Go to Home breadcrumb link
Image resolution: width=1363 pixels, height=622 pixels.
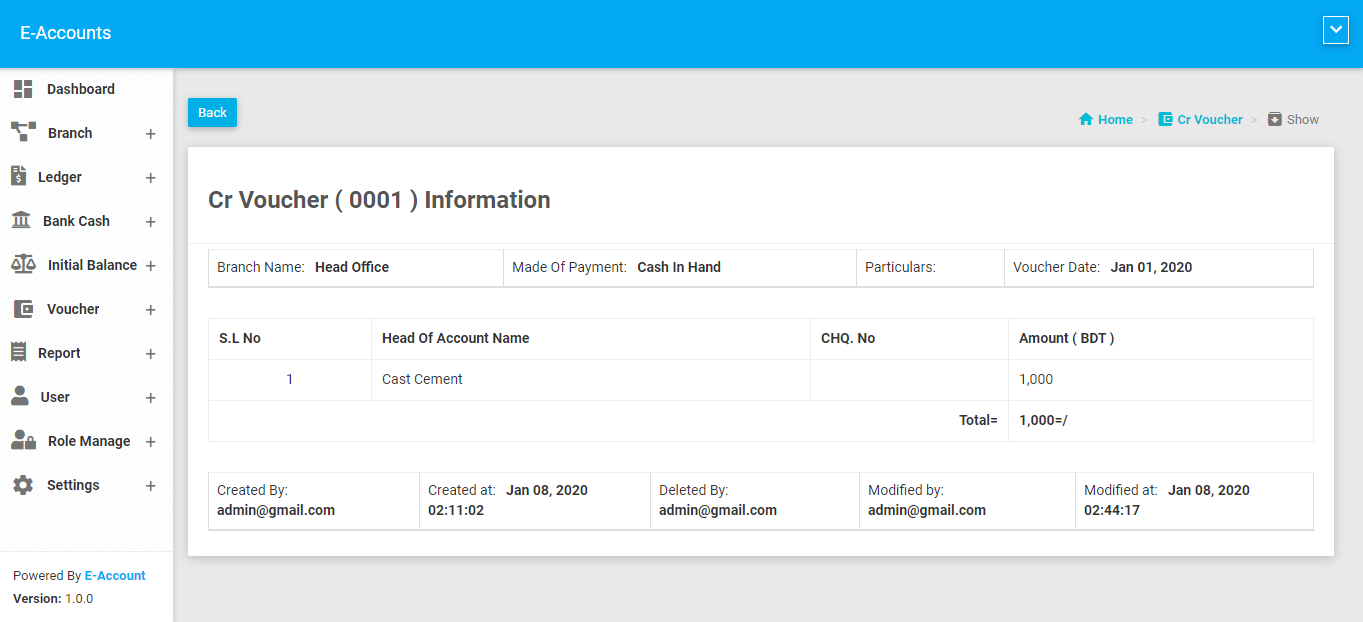(1114, 119)
